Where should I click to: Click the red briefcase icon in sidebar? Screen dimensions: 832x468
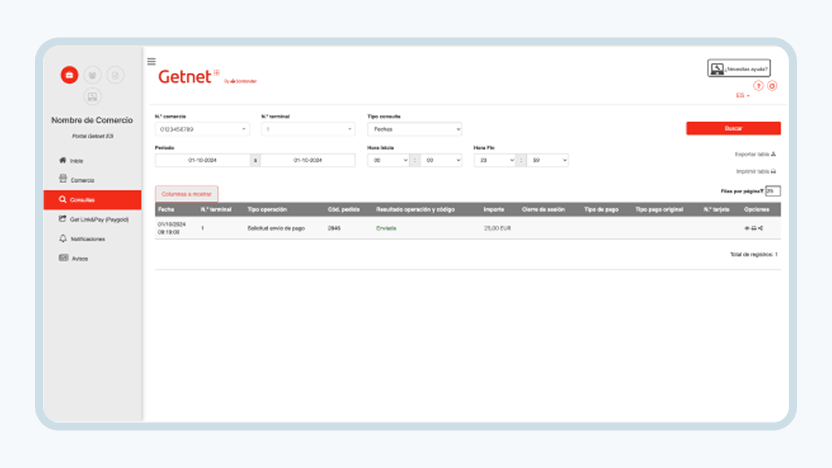[69, 75]
